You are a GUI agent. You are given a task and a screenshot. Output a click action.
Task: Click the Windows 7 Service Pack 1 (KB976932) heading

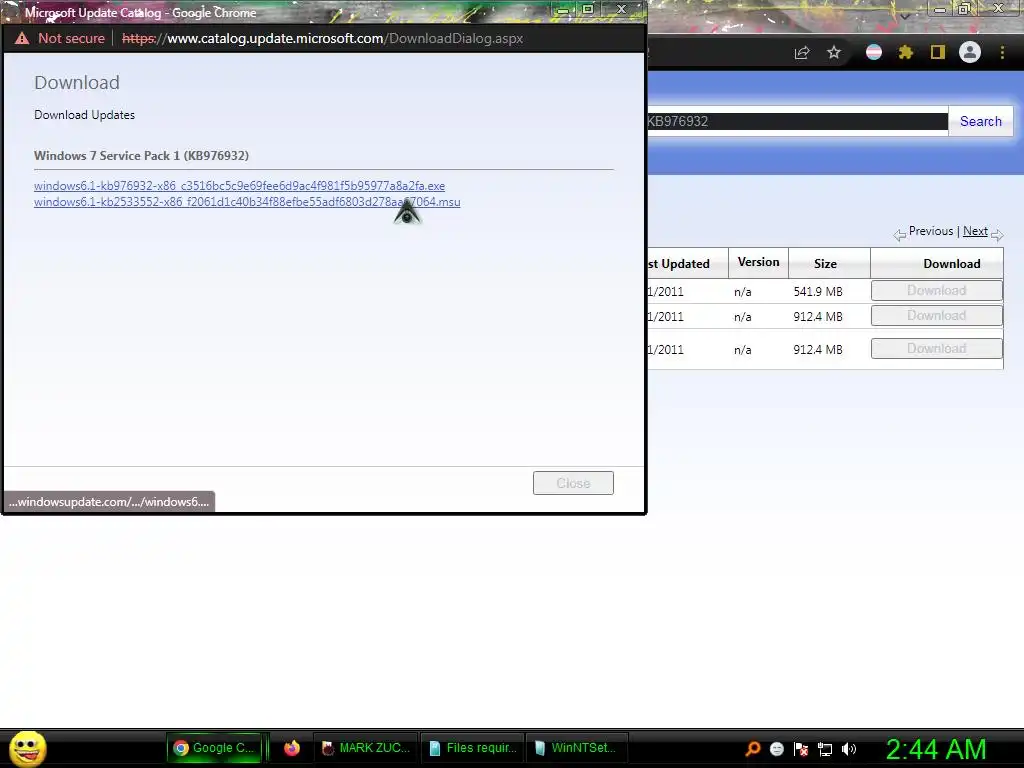141,155
